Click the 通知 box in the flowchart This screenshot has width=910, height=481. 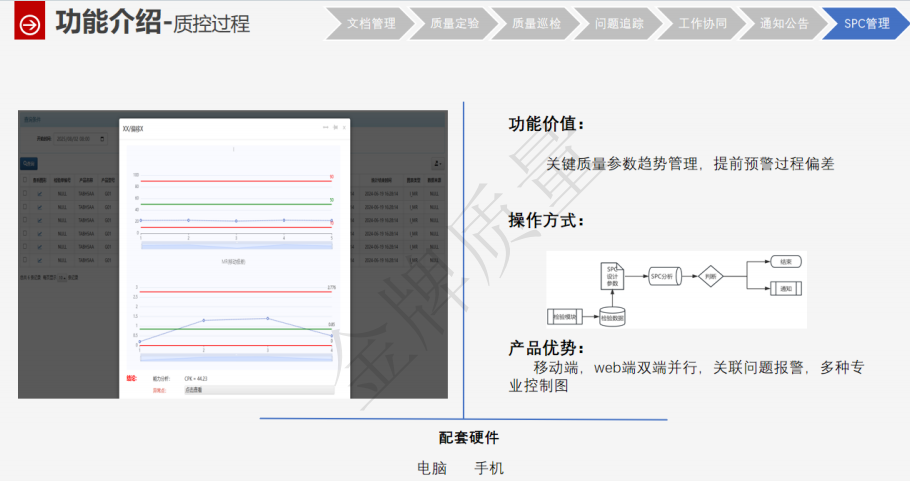(785, 289)
